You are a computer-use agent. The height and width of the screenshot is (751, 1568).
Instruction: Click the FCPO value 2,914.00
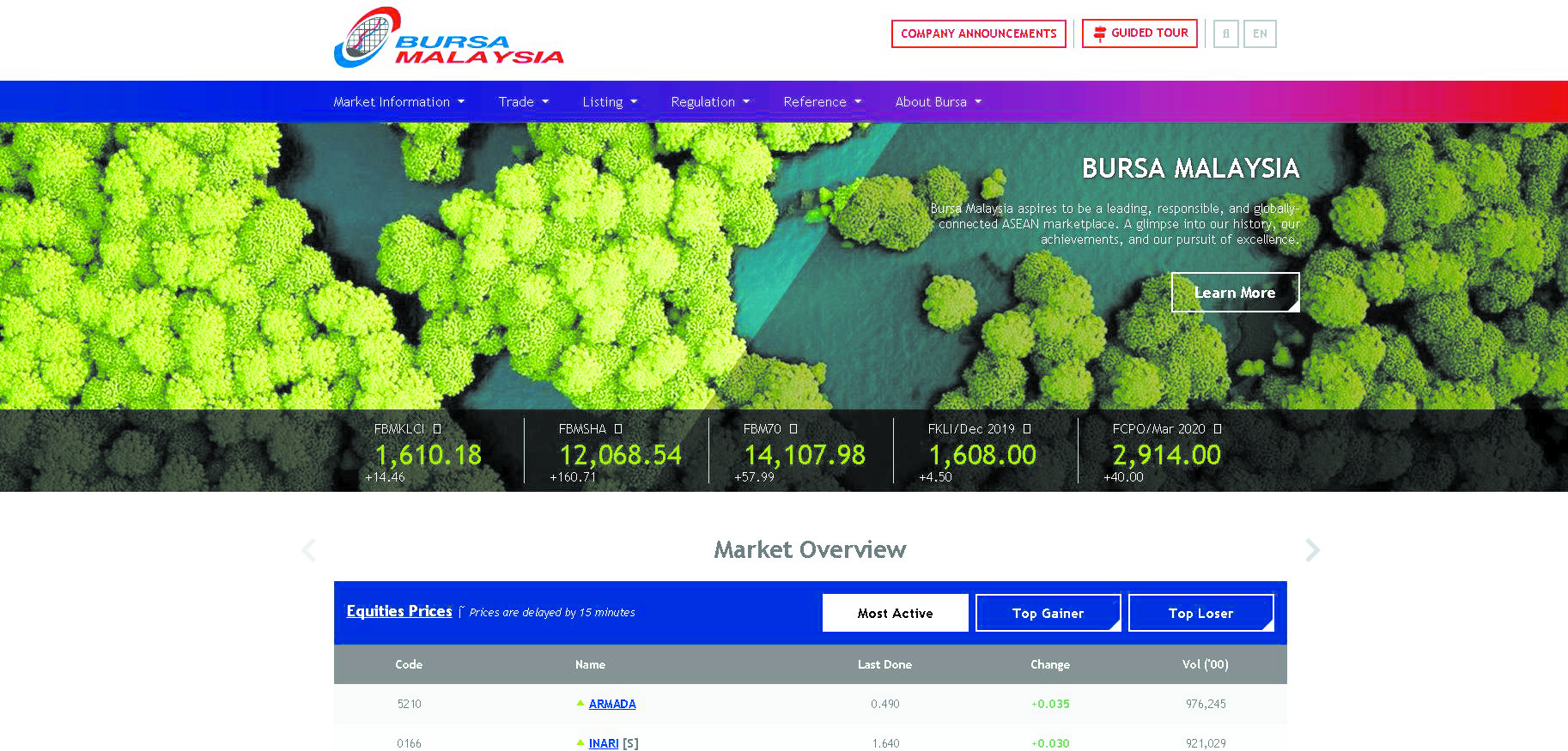[1167, 455]
